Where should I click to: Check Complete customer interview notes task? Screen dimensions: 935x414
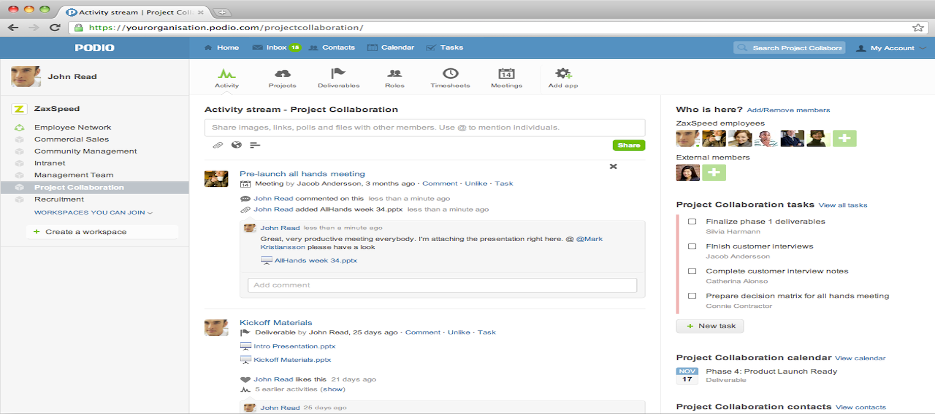[x=692, y=271]
